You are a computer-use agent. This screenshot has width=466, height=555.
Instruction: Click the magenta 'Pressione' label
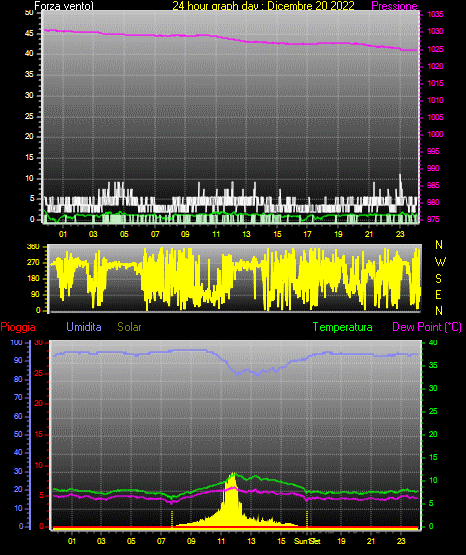tap(394, 6)
